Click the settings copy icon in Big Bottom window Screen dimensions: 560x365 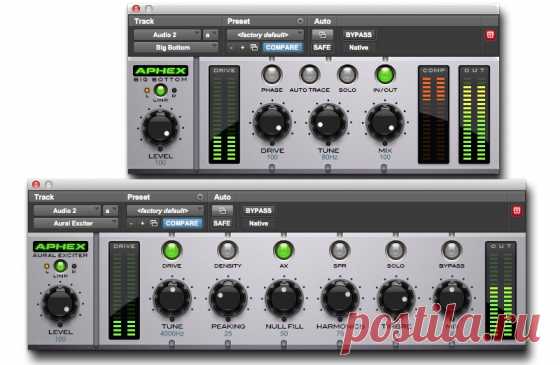pos(254,48)
